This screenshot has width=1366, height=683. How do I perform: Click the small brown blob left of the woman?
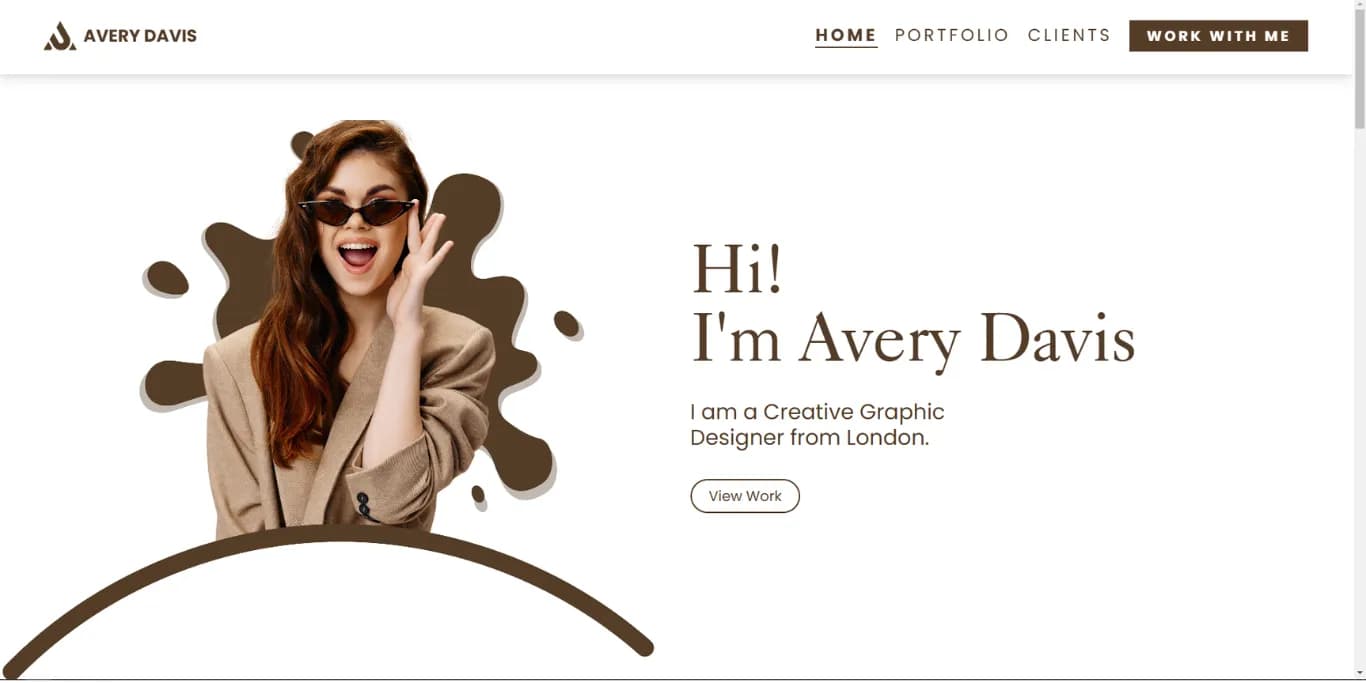pyautogui.click(x=167, y=278)
